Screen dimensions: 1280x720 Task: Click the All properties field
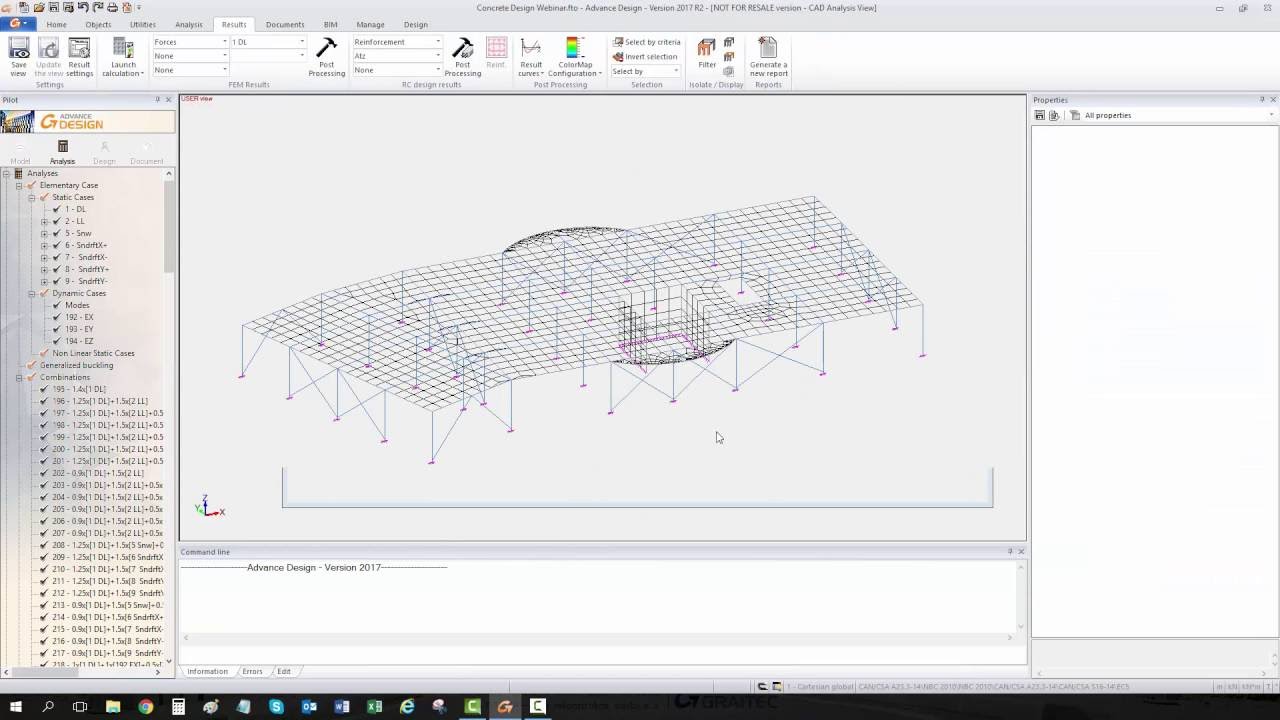tap(1171, 115)
